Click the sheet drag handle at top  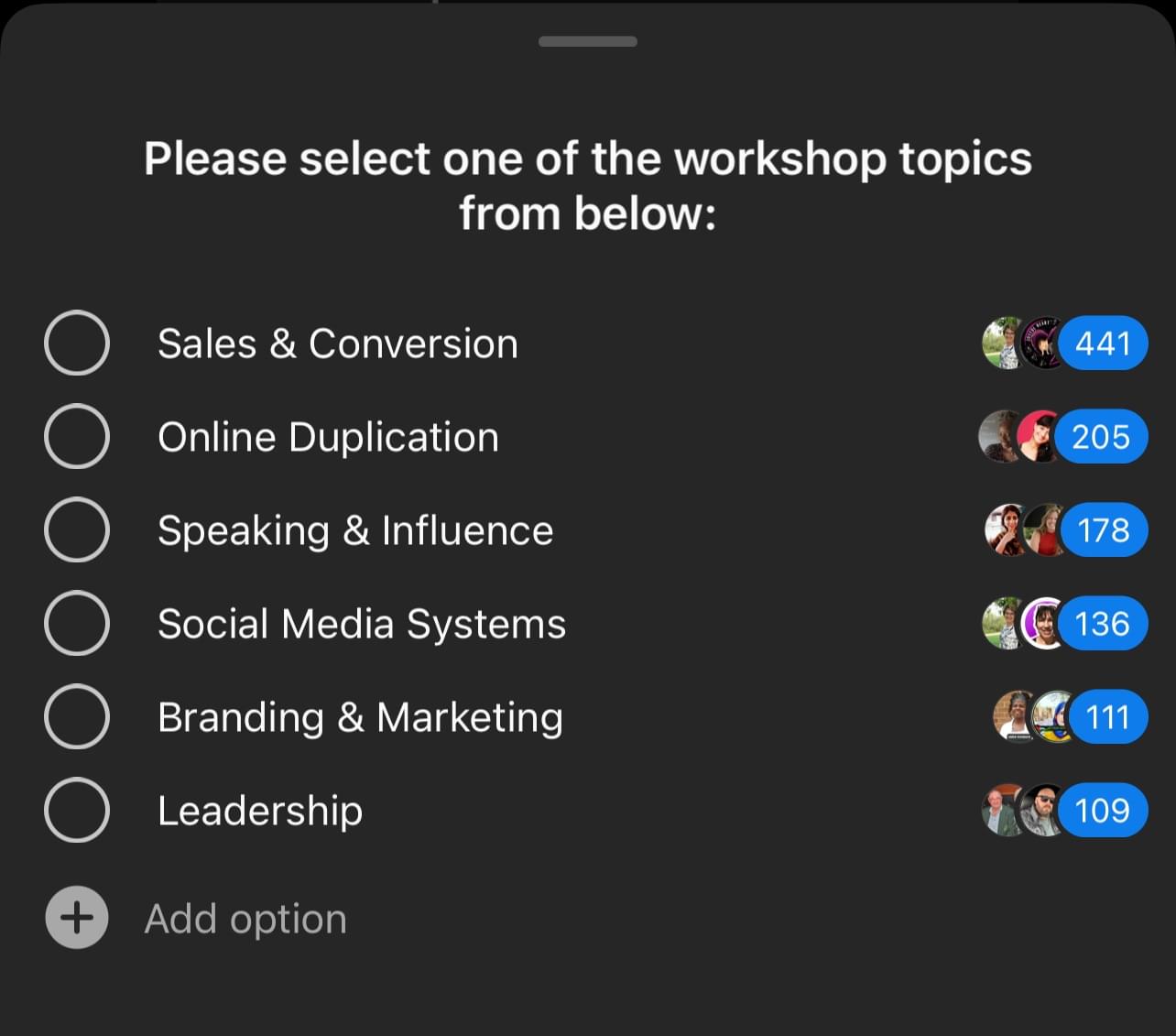(x=588, y=41)
